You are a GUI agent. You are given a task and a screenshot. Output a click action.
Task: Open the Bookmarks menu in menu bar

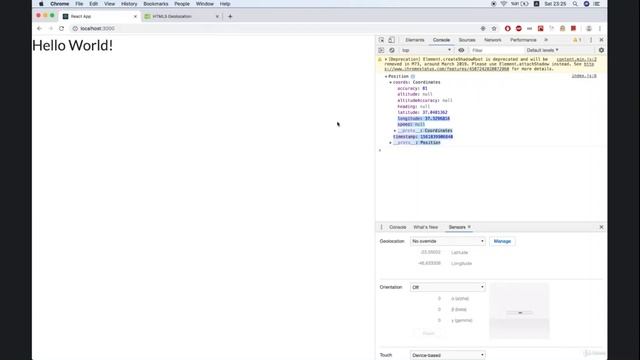(x=156, y=4)
